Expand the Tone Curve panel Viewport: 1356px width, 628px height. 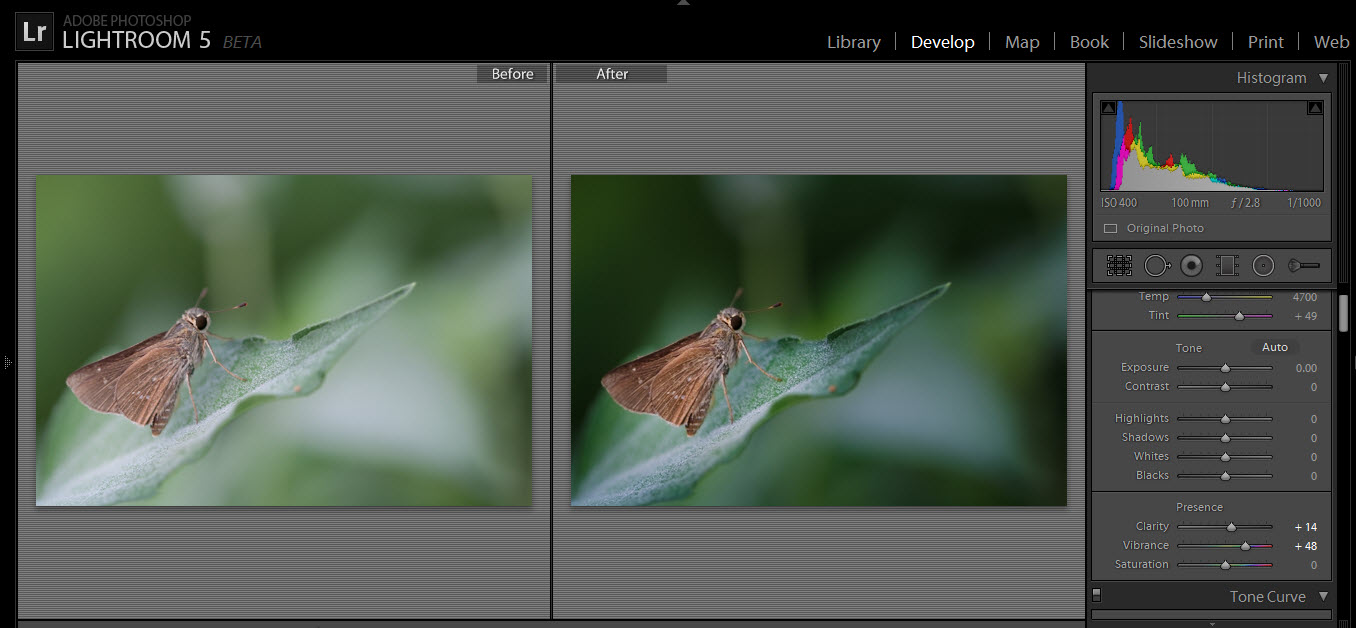1323,597
